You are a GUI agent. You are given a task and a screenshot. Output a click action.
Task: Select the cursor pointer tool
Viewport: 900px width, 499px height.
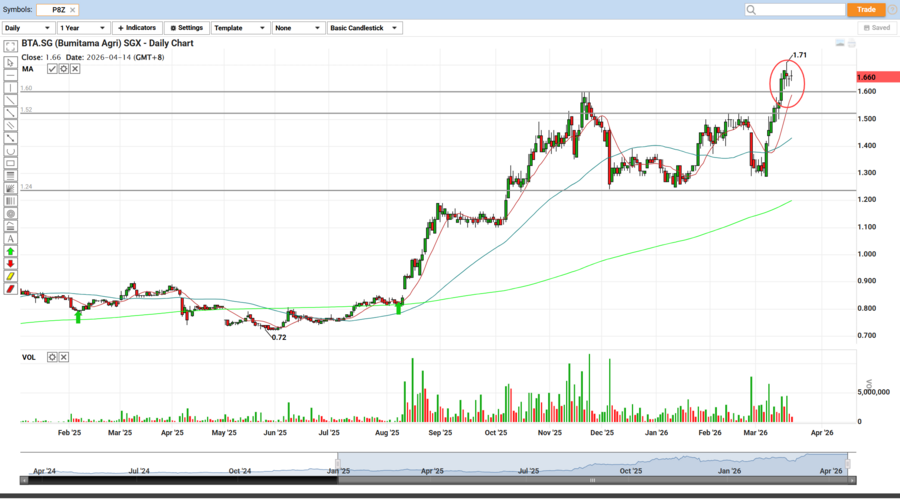(10, 62)
